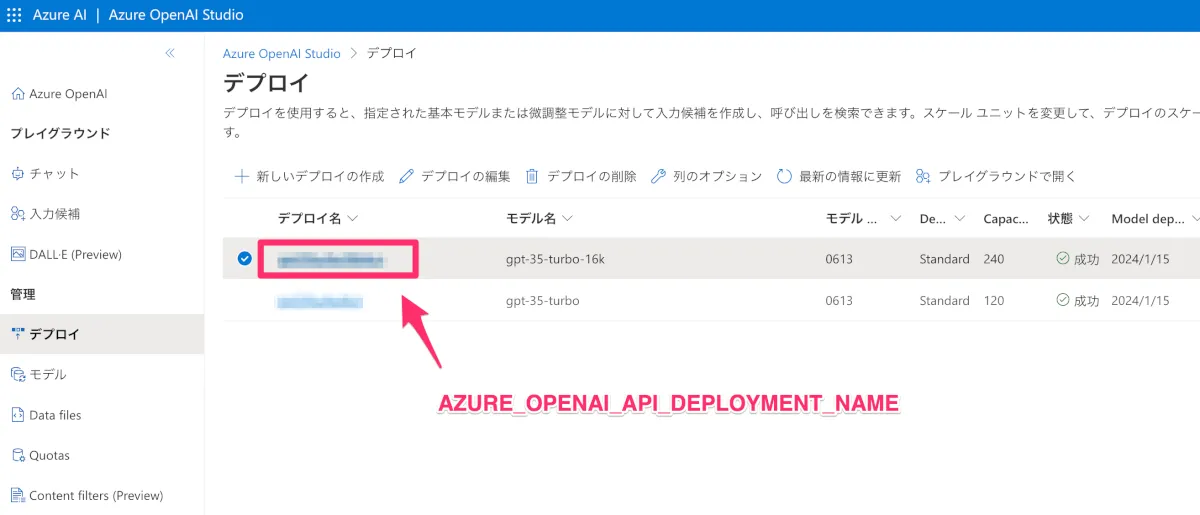Viewport: 1200px width, 515px height.
Task: Click 2024/1/15 date in gpt-35-turbo-16k row
Action: [1139, 259]
